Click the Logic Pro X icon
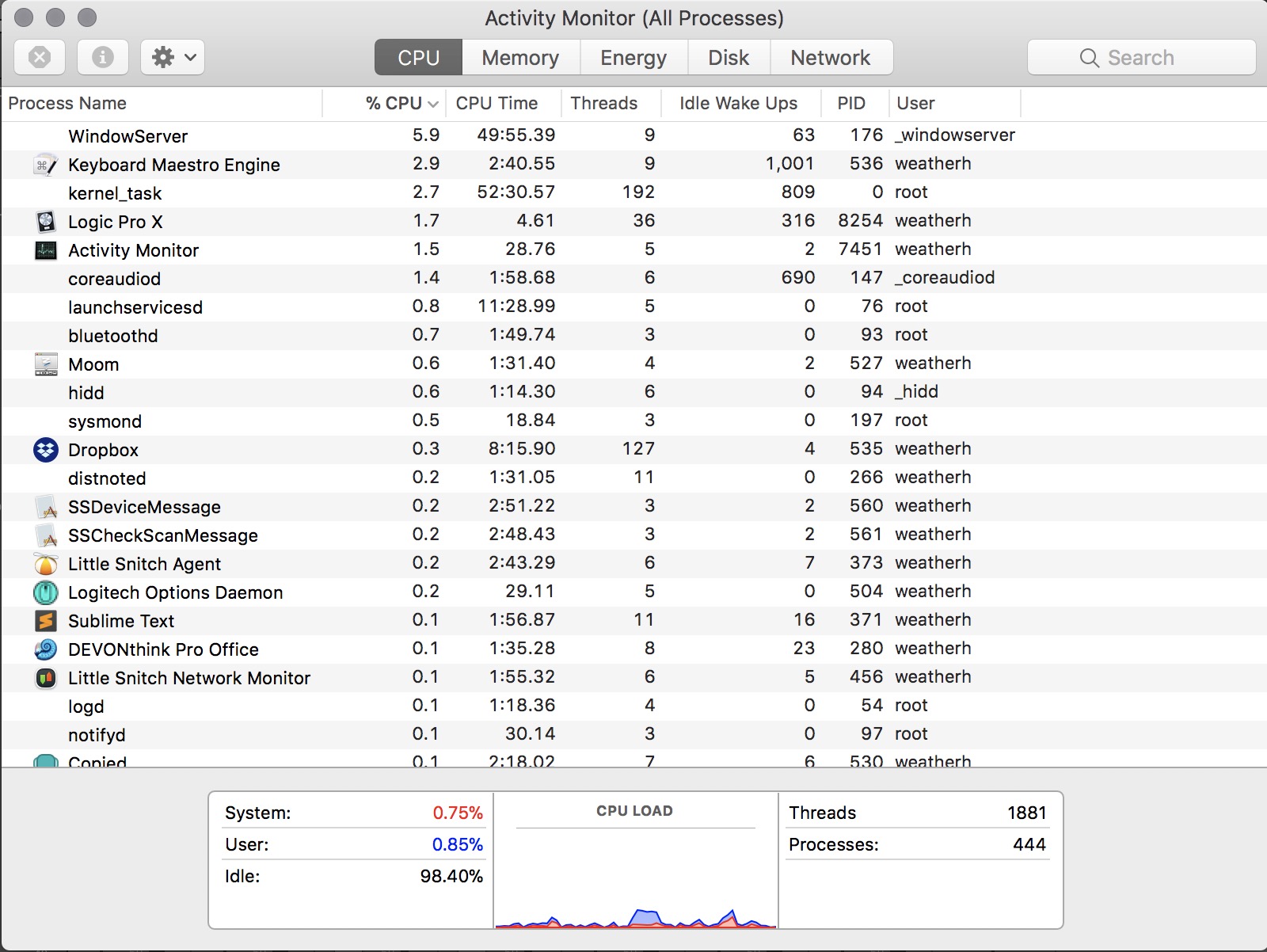The image size is (1267, 952). [x=46, y=222]
